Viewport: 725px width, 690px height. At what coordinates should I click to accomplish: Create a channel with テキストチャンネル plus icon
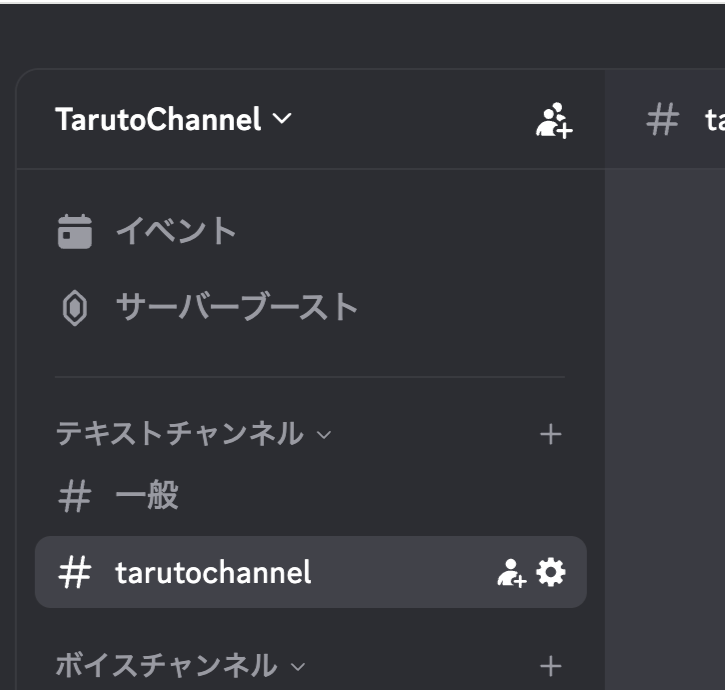[x=550, y=434]
